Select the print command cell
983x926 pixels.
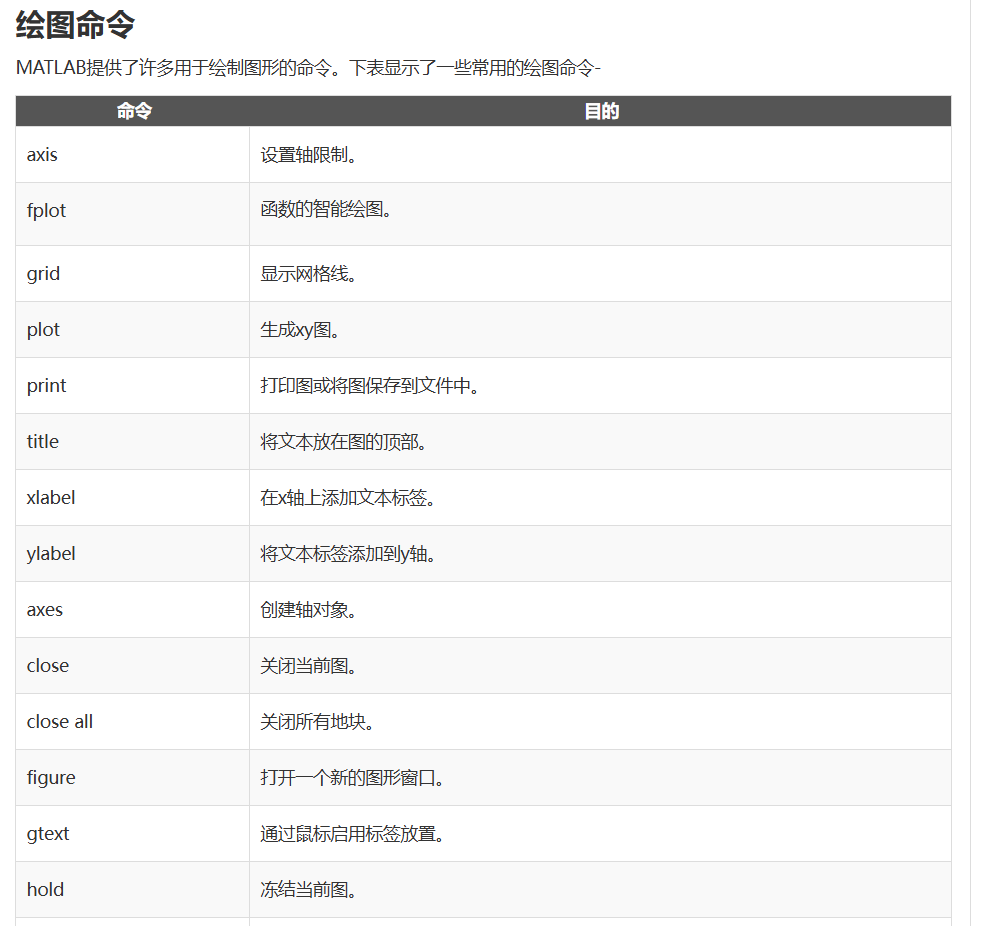133,386
